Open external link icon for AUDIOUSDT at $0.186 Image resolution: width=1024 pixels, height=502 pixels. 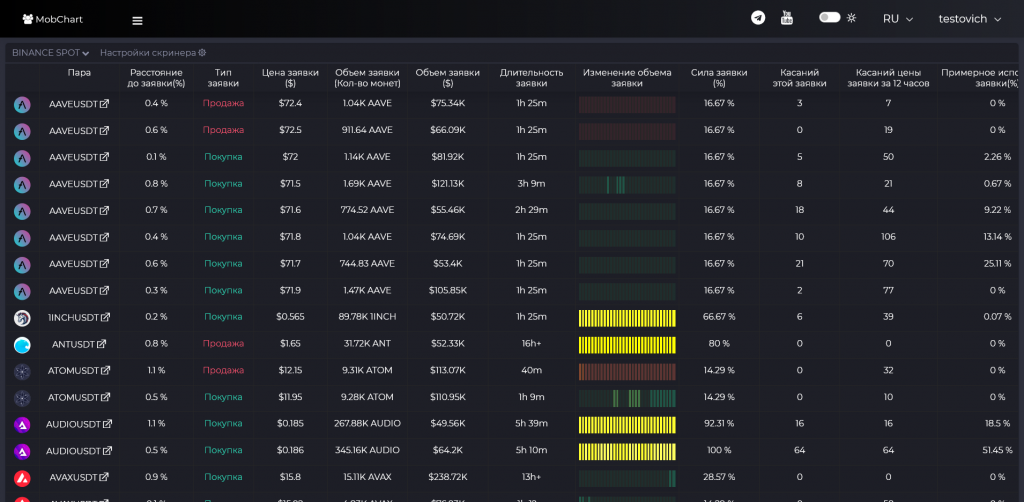[108, 450]
